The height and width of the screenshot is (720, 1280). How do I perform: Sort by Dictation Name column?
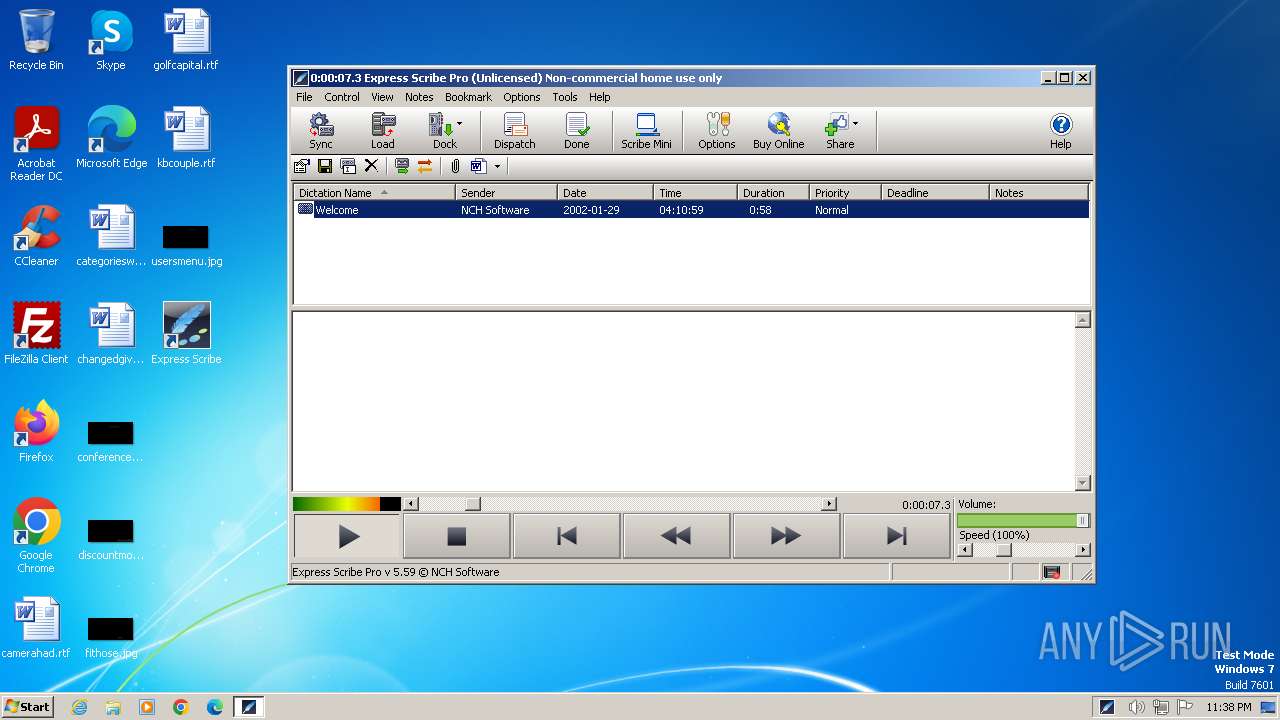pyautogui.click(x=375, y=193)
